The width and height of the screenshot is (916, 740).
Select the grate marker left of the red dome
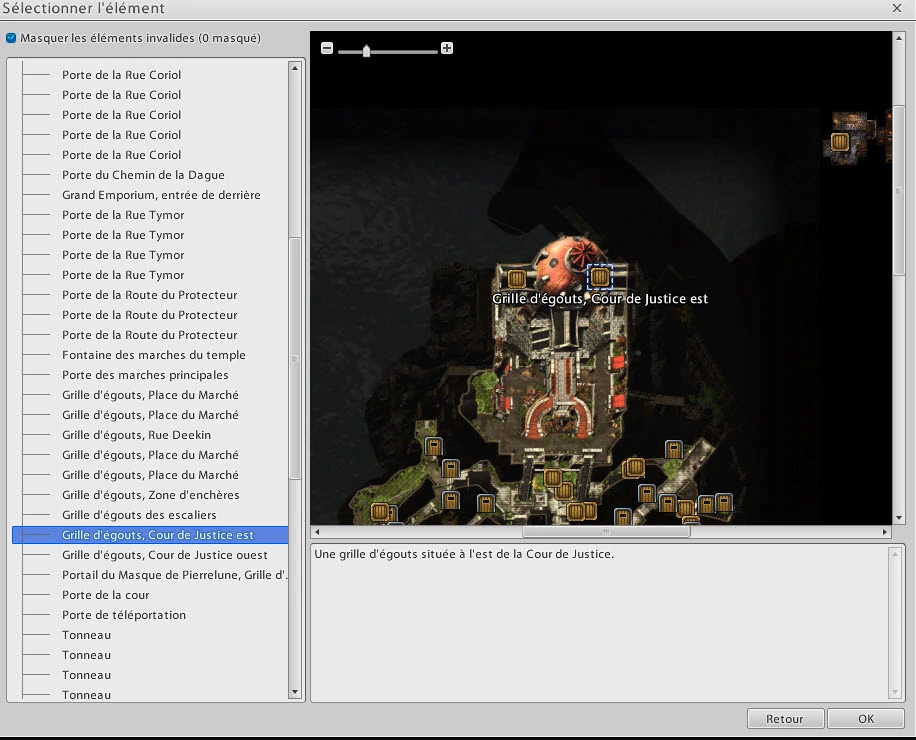click(x=516, y=279)
